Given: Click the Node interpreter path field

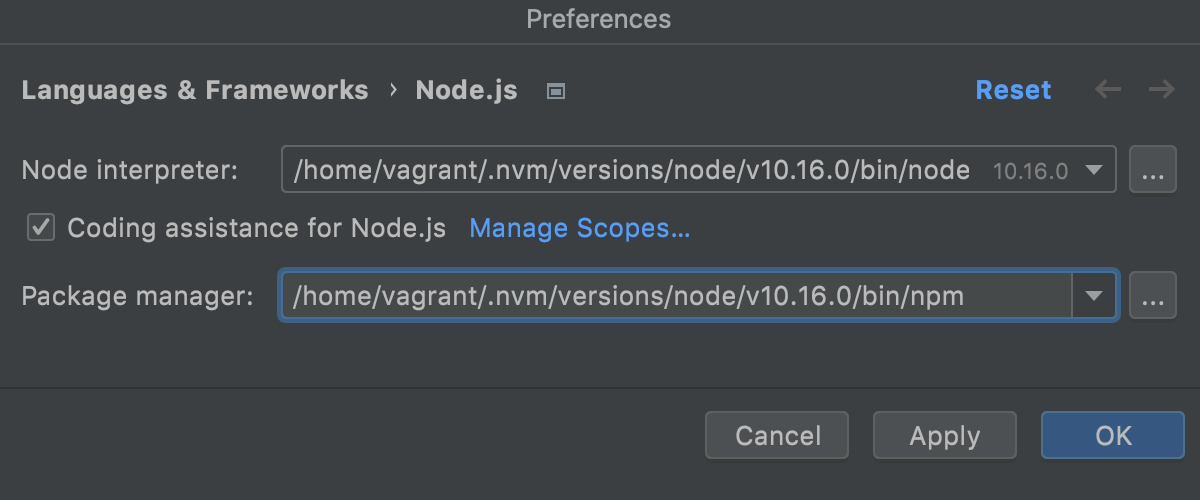Looking at the screenshot, I should point(630,170).
